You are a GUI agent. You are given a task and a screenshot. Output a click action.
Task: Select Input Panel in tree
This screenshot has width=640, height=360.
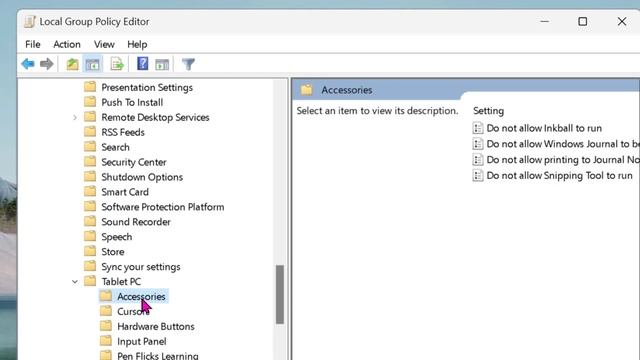(x=142, y=342)
